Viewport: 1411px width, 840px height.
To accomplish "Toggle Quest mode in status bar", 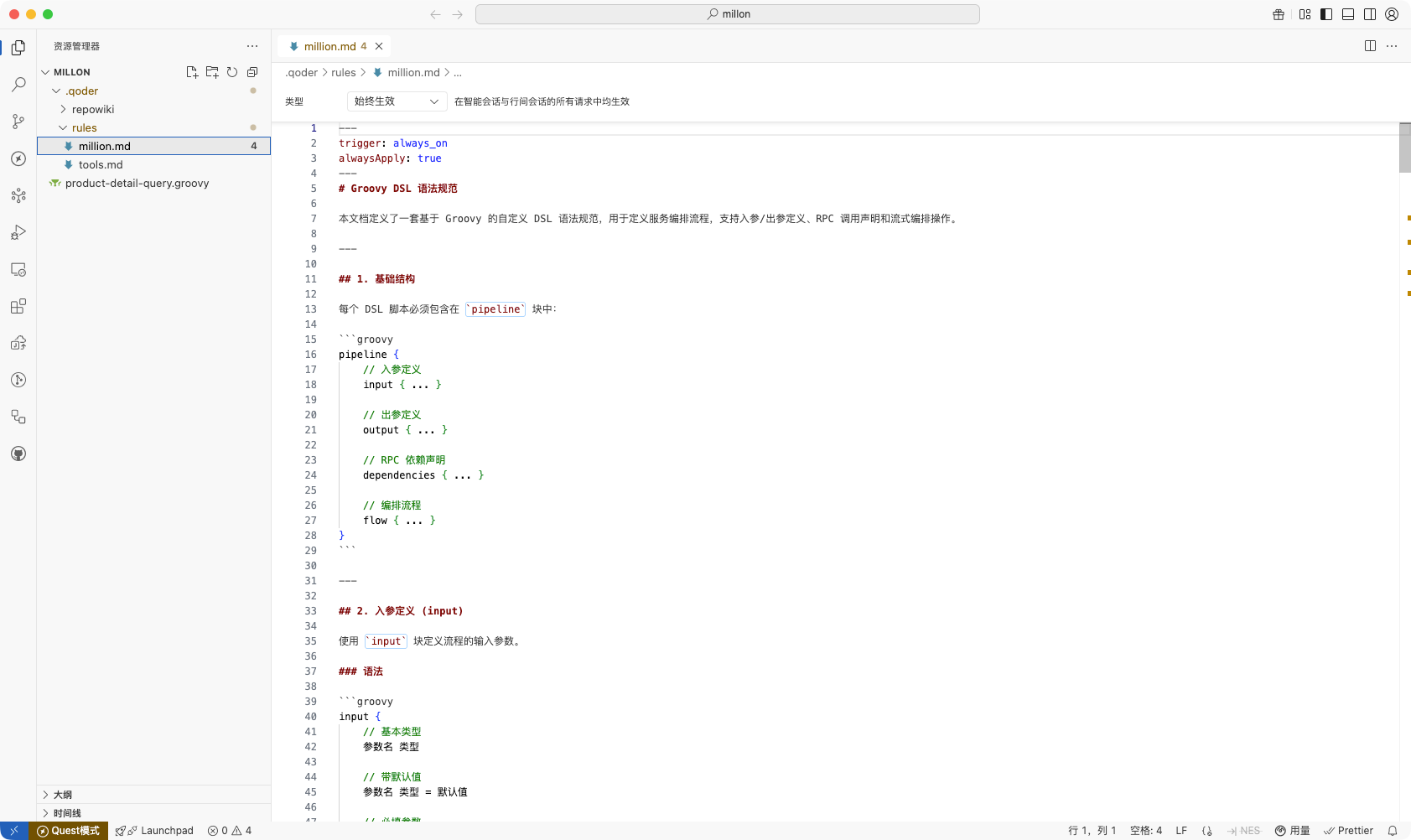I will point(68,831).
